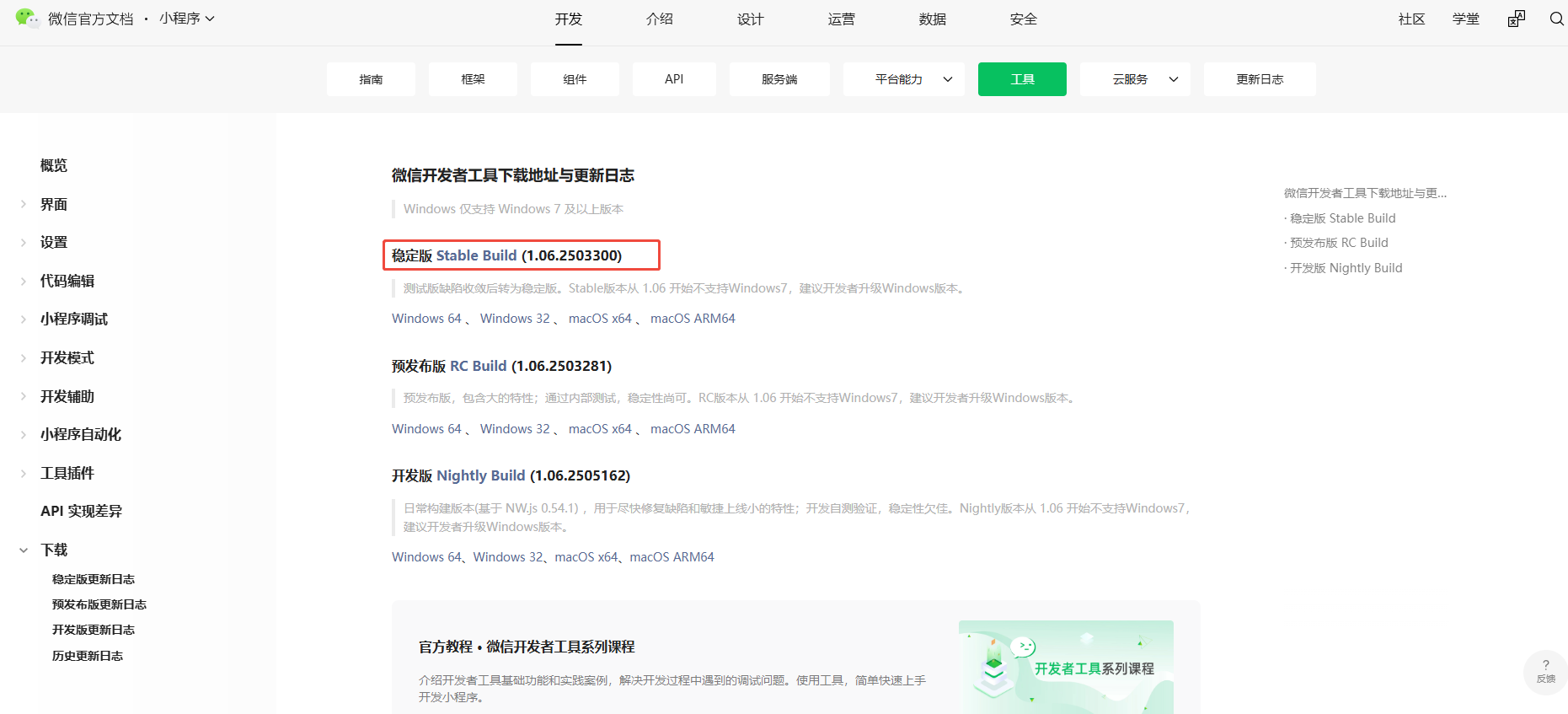Open 概览 in the sidebar
The width and height of the screenshot is (1568, 714).
(x=54, y=166)
